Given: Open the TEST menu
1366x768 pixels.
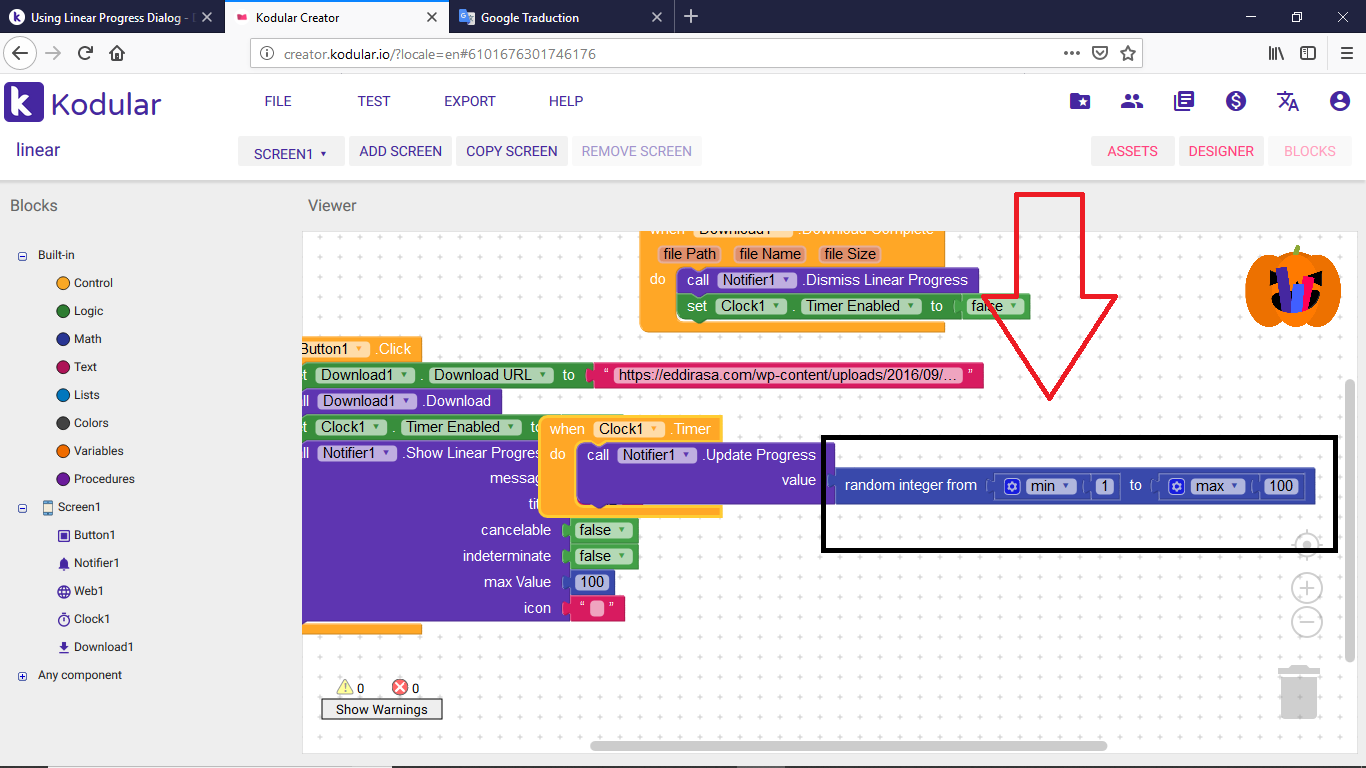Looking at the screenshot, I should [x=374, y=101].
